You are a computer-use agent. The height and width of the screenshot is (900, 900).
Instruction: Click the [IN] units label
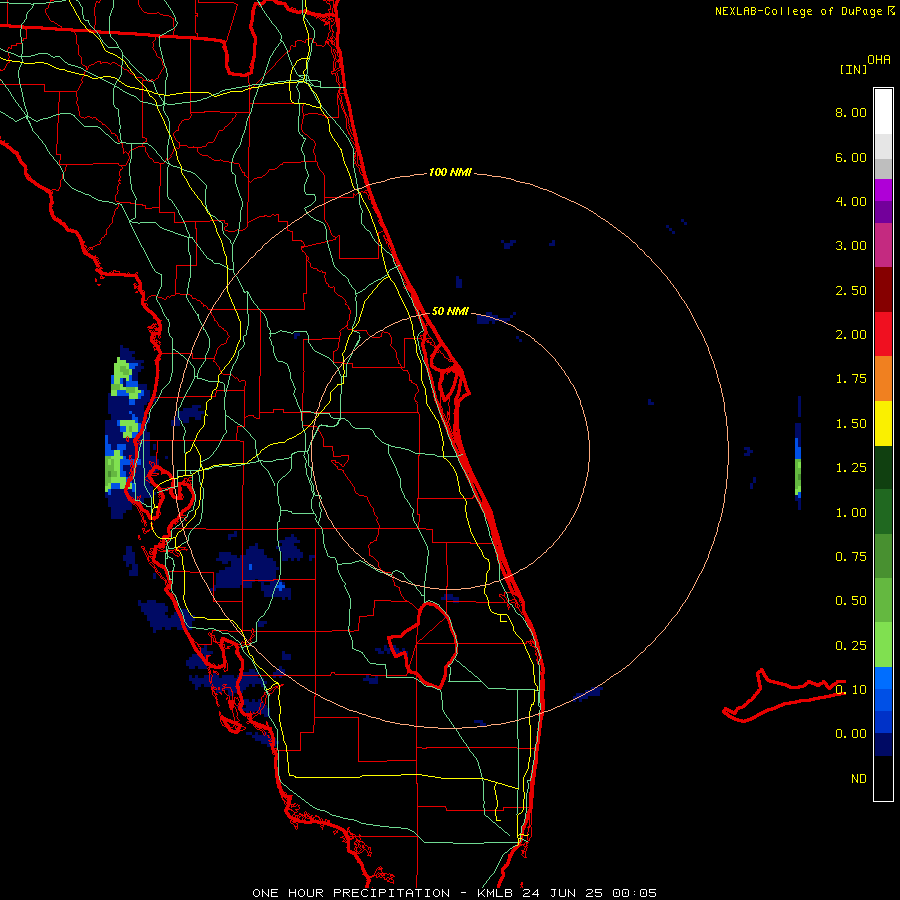click(853, 69)
